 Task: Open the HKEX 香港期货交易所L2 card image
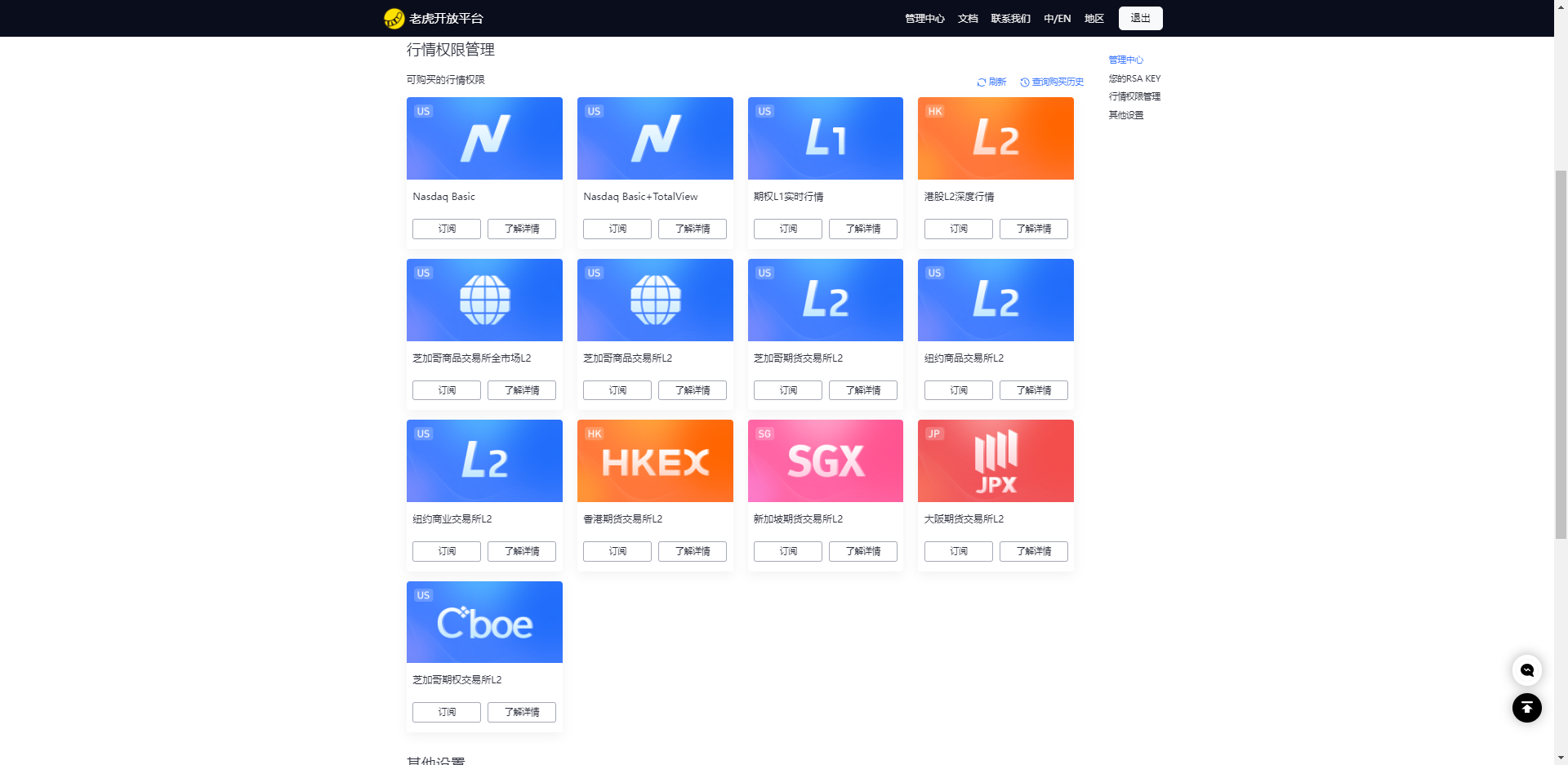(x=655, y=460)
